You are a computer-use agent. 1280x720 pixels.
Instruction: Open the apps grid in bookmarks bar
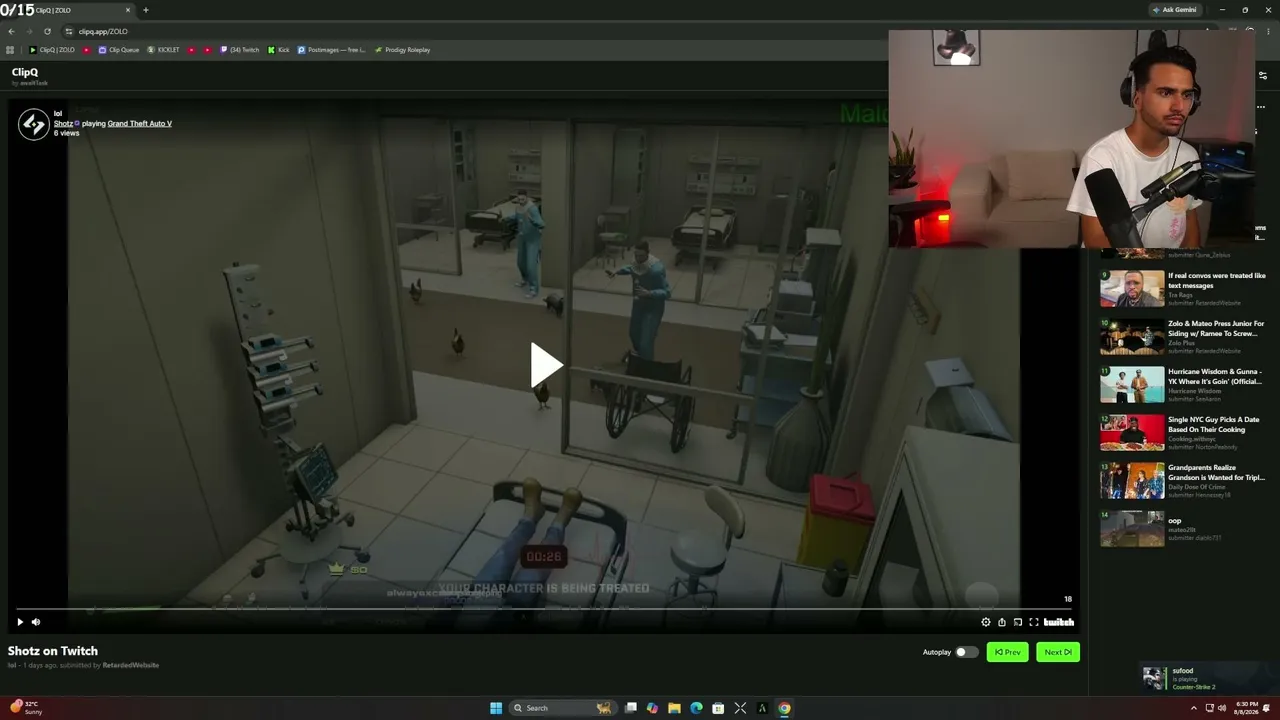point(11,50)
